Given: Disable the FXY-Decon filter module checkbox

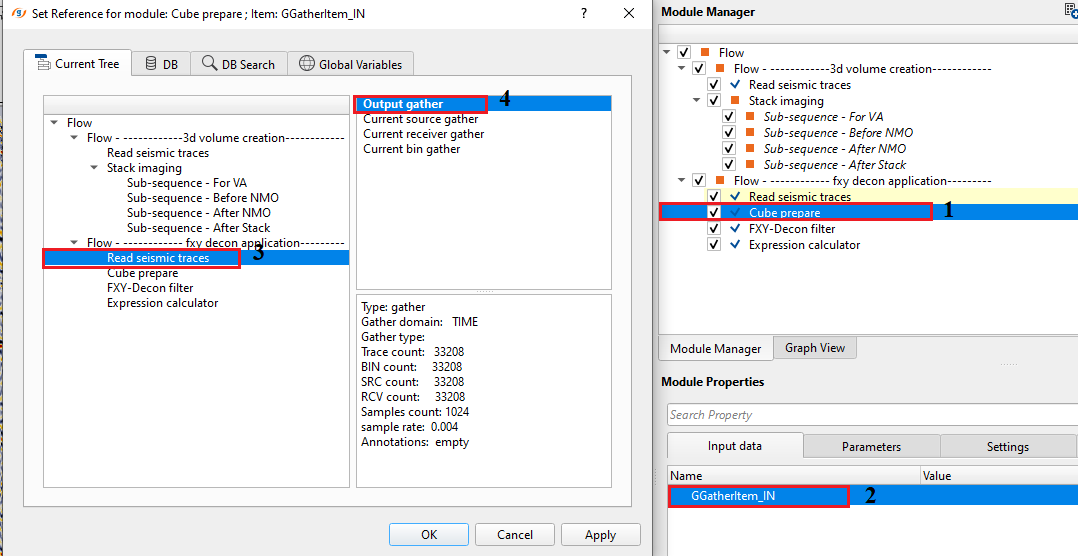Looking at the screenshot, I should click(x=714, y=229).
